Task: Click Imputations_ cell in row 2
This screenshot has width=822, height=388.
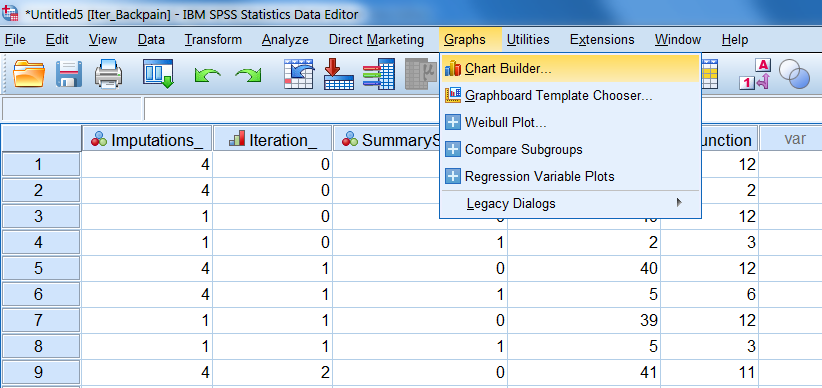Action: 147,190
